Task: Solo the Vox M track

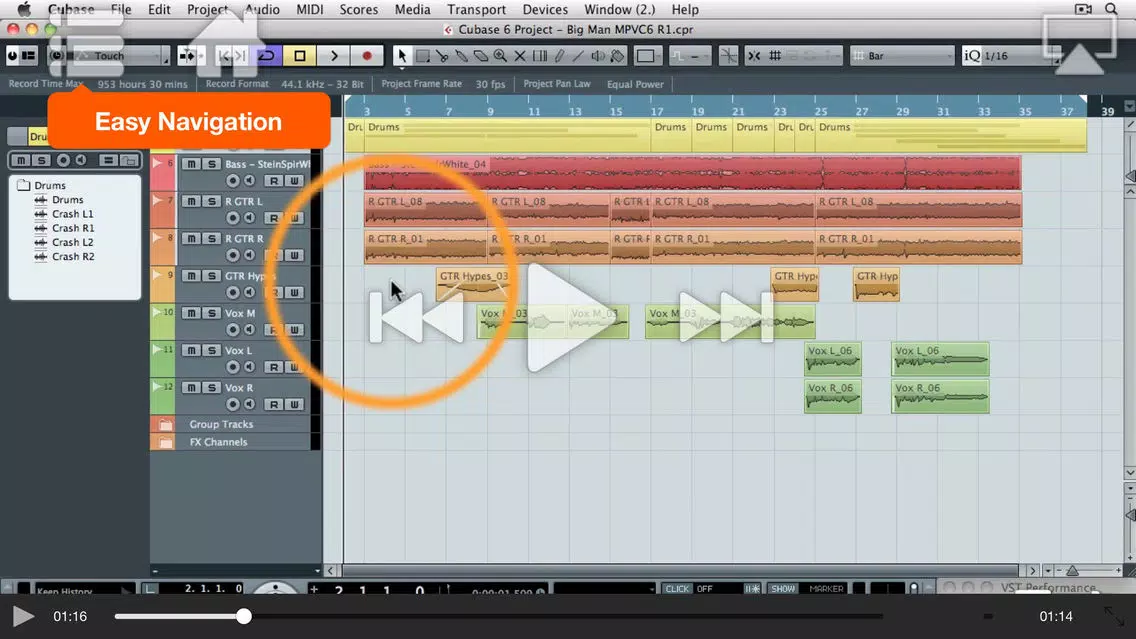Action: pos(212,313)
